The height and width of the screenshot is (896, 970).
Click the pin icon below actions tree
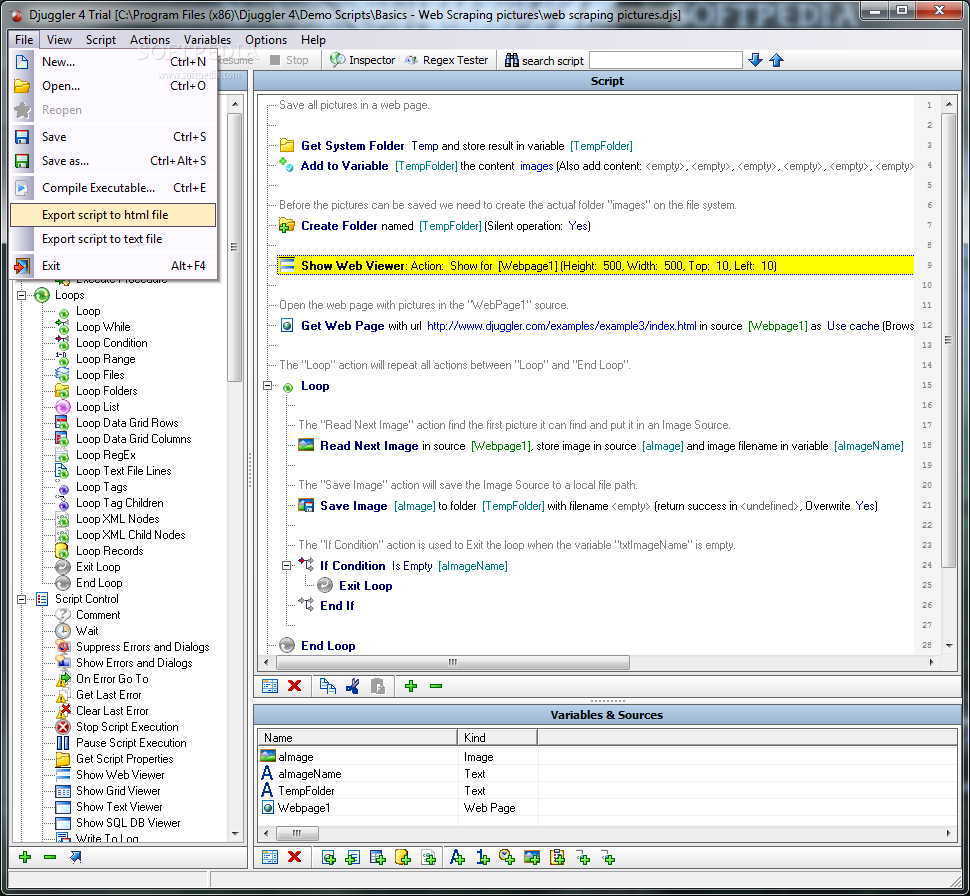[x=75, y=856]
